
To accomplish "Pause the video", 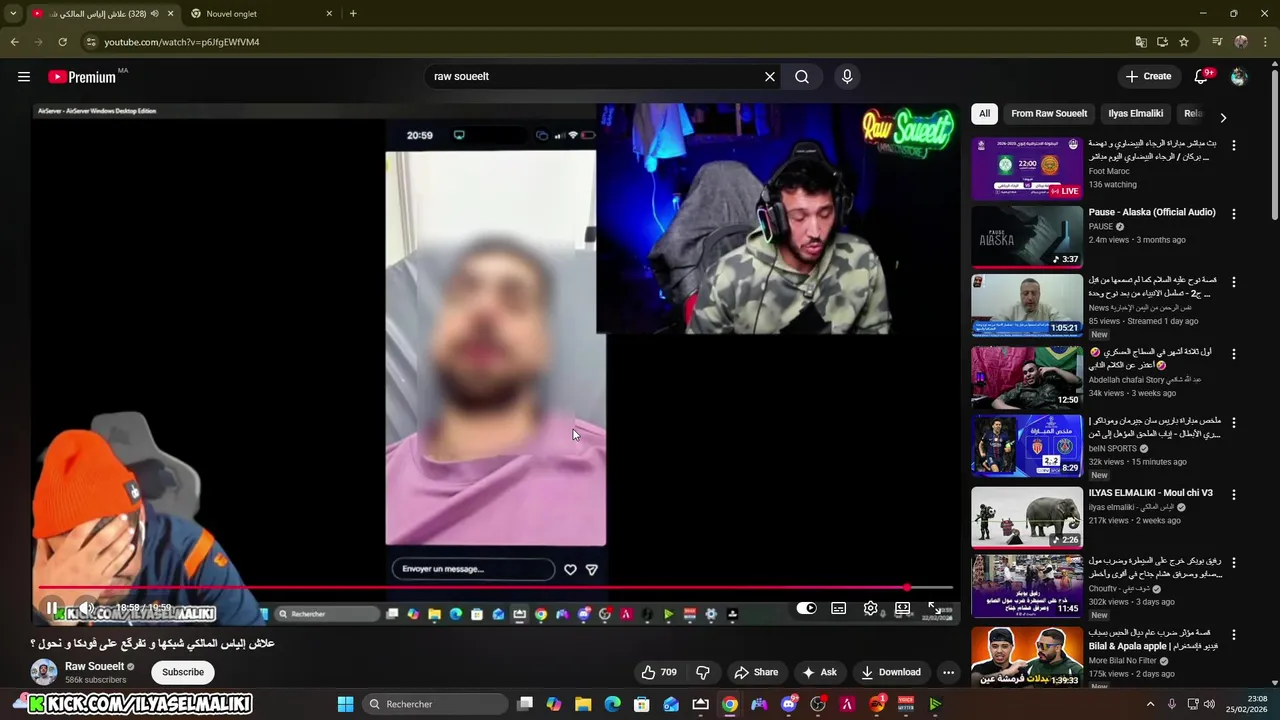I will tap(52, 608).
